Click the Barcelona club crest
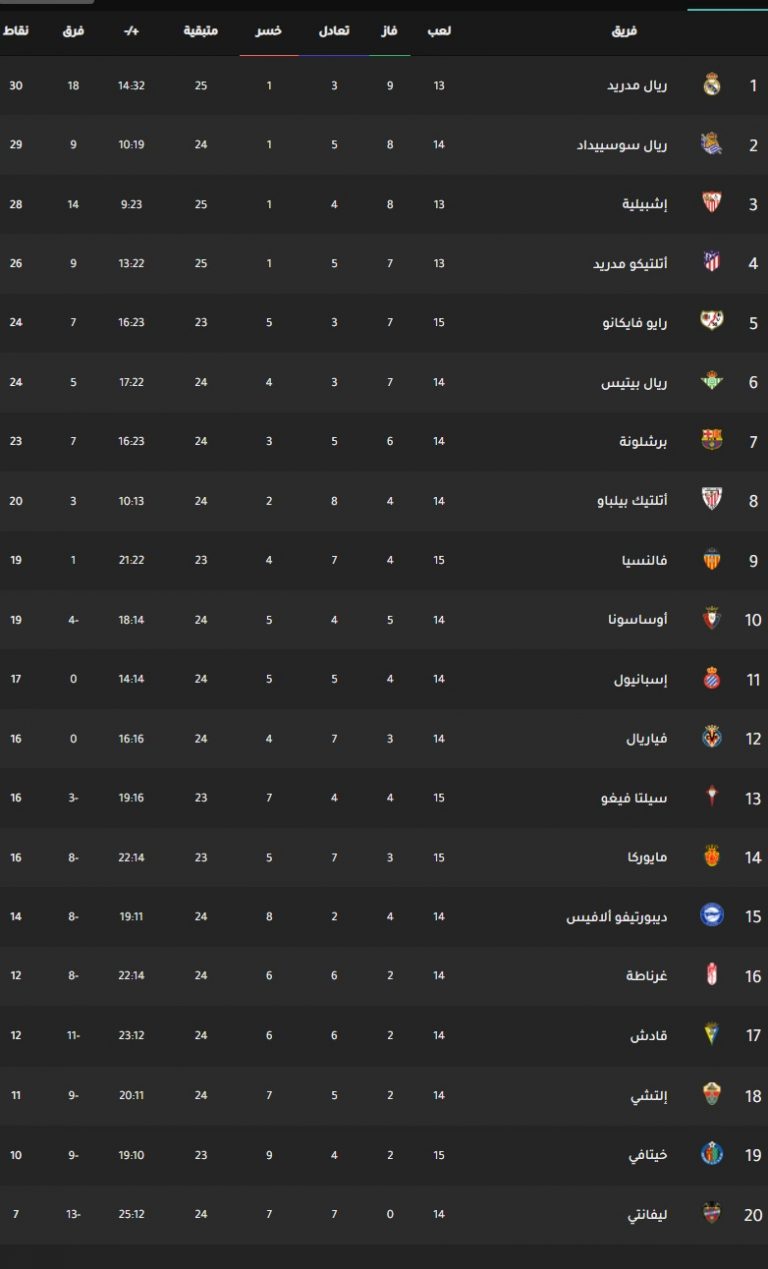This screenshot has height=1269, width=768. pos(711,441)
